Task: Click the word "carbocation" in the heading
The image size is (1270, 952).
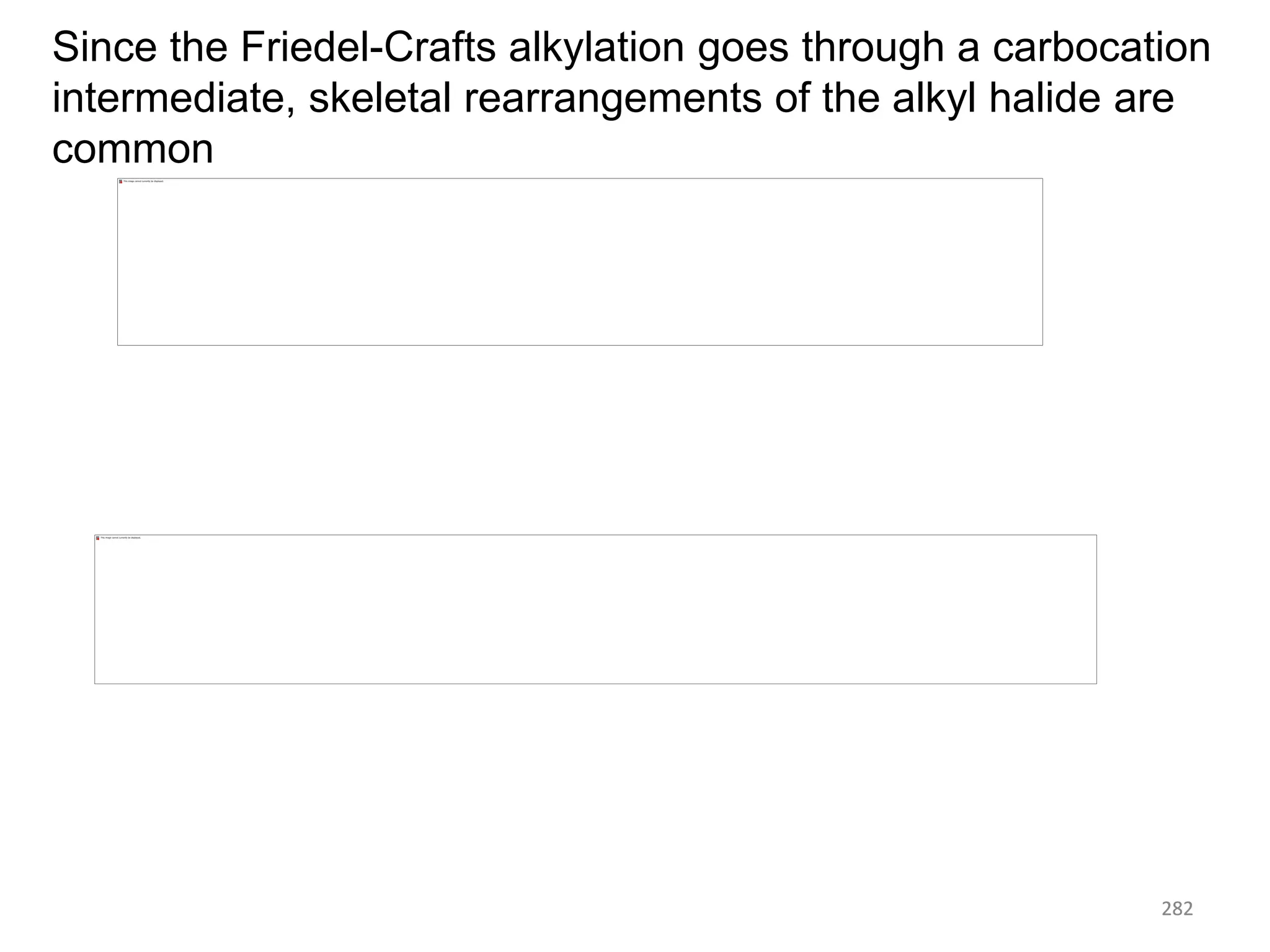Action: coord(1101,47)
